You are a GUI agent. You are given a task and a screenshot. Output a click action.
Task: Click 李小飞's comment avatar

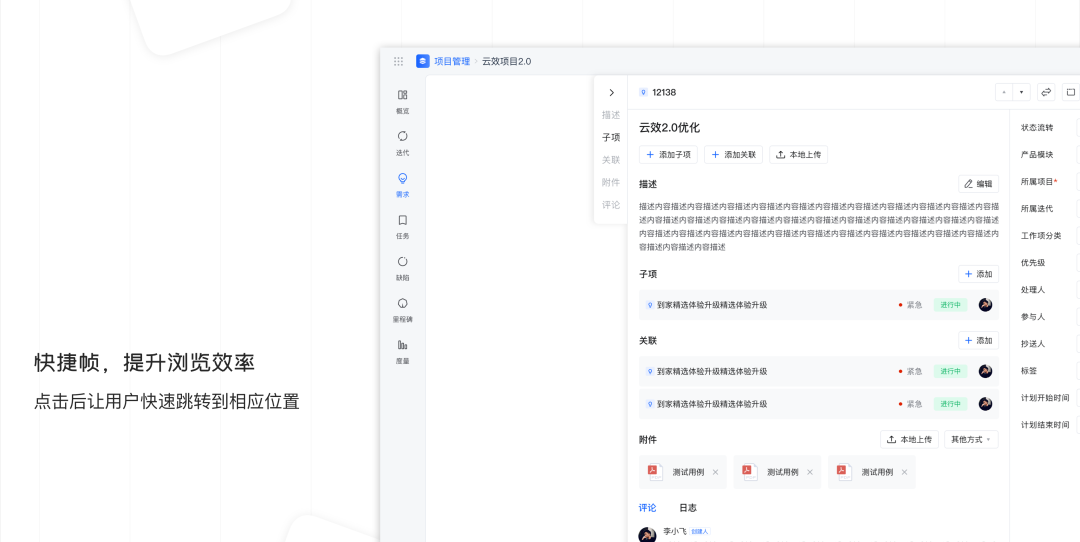pyautogui.click(x=647, y=535)
